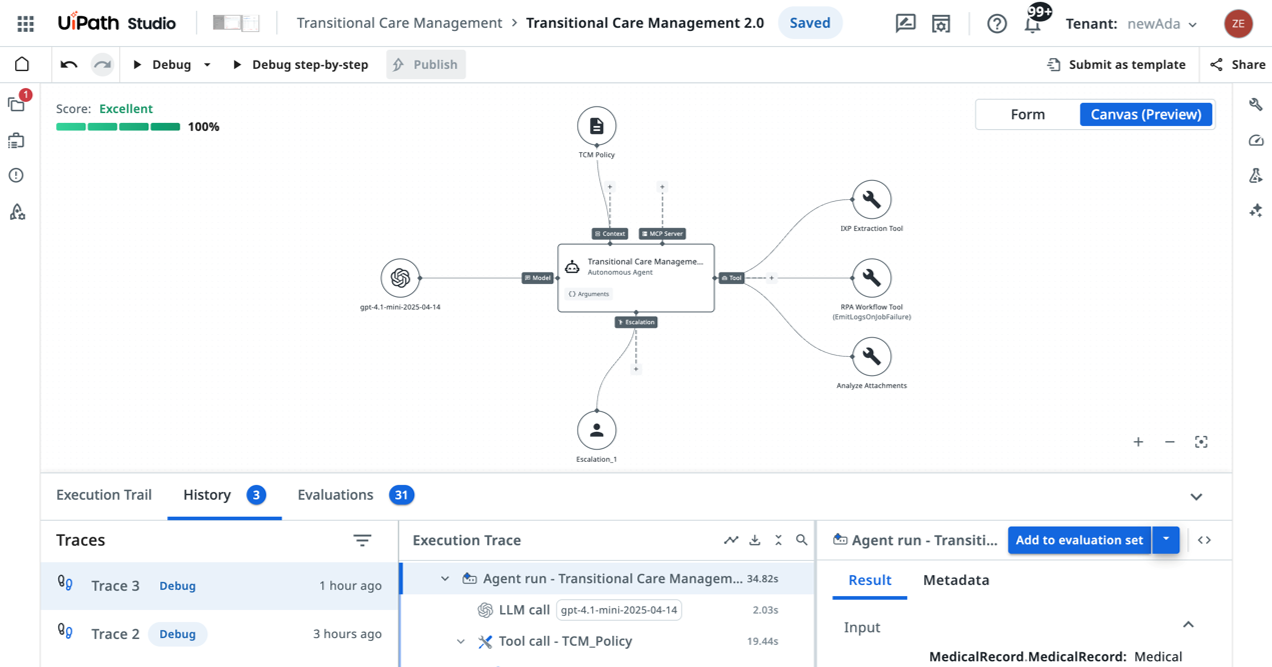Screen dimensions: 1272x667
Task: Click the UiPath Studio logo
Action: [x=117, y=23]
